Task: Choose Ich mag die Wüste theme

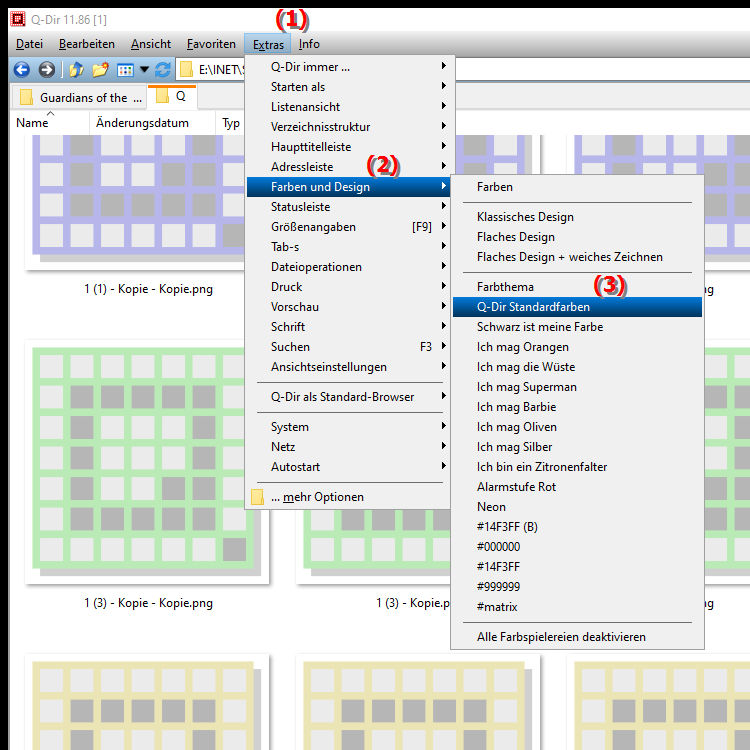Action: [x=577, y=367]
